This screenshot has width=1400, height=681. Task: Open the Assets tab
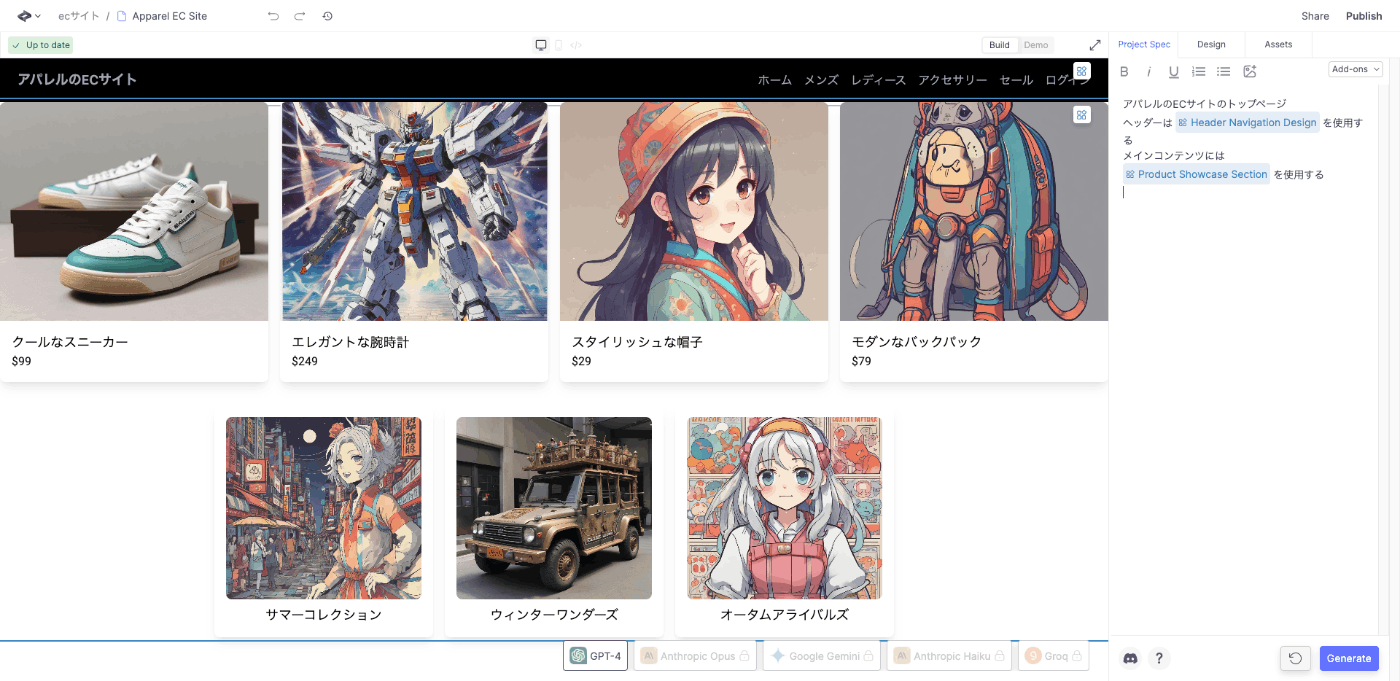click(x=1278, y=44)
